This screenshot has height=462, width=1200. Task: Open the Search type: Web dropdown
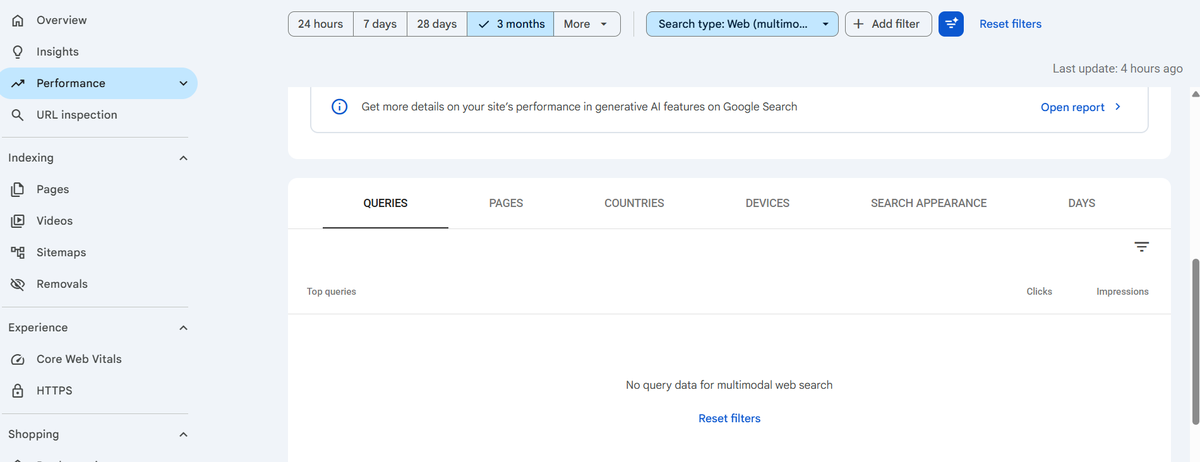click(743, 24)
